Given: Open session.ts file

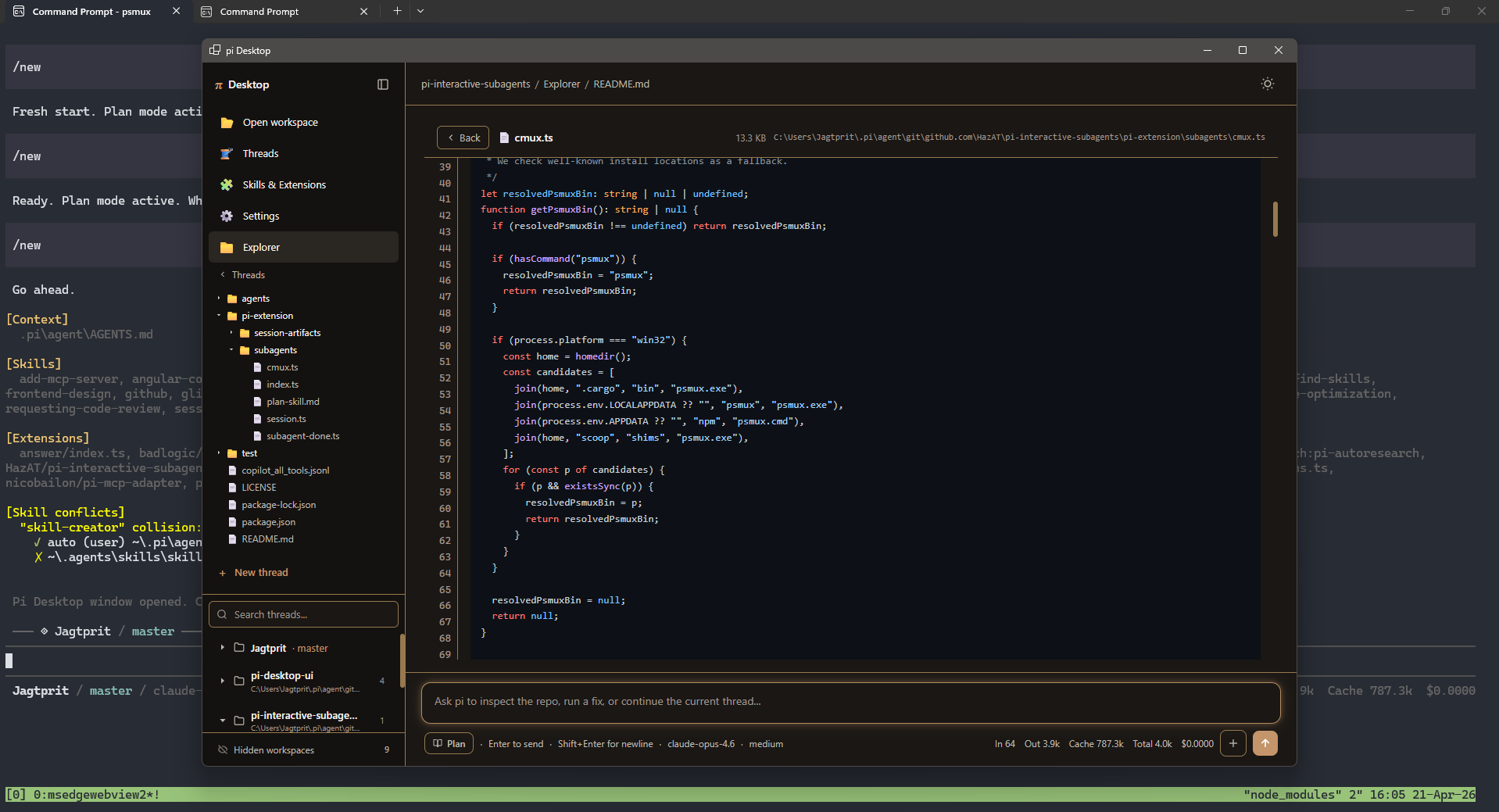Looking at the screenshot, I should click(x=286, y=419).
